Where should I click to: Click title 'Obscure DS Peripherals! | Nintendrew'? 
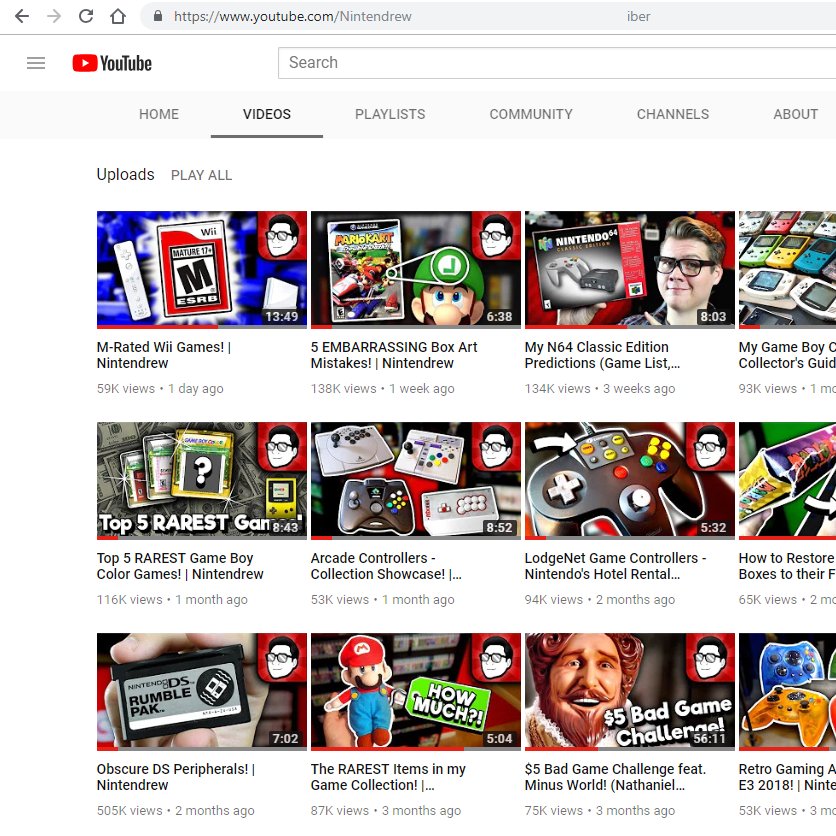tap(176, 777)
